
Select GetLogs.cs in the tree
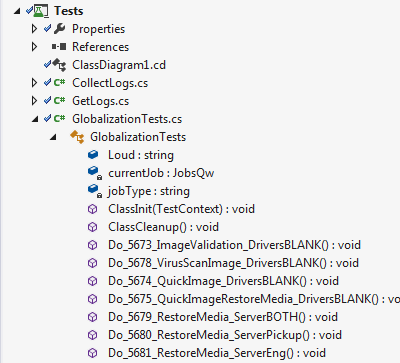100,101
